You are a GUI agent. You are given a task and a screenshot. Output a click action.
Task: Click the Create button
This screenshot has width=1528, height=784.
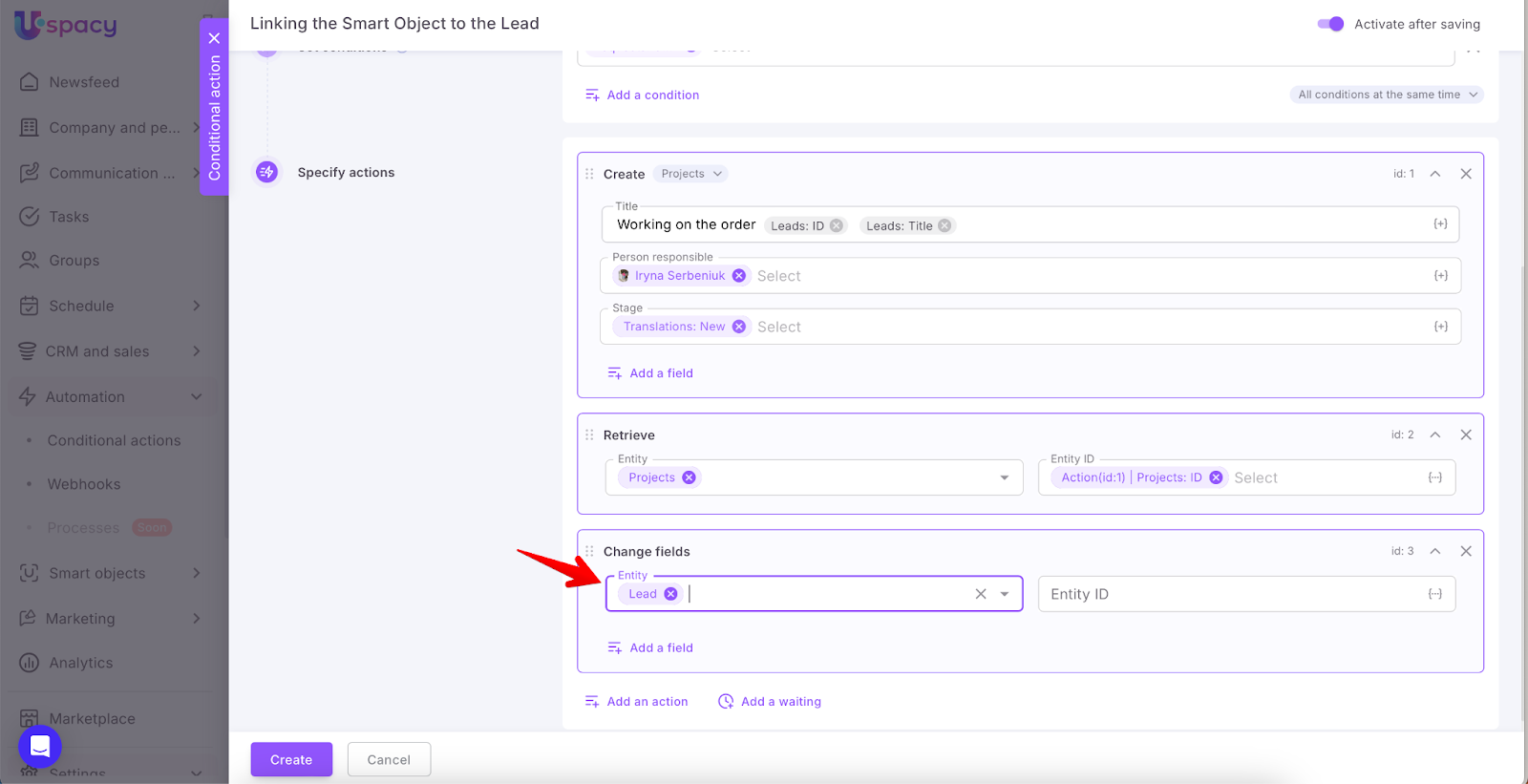coord(291,759)
